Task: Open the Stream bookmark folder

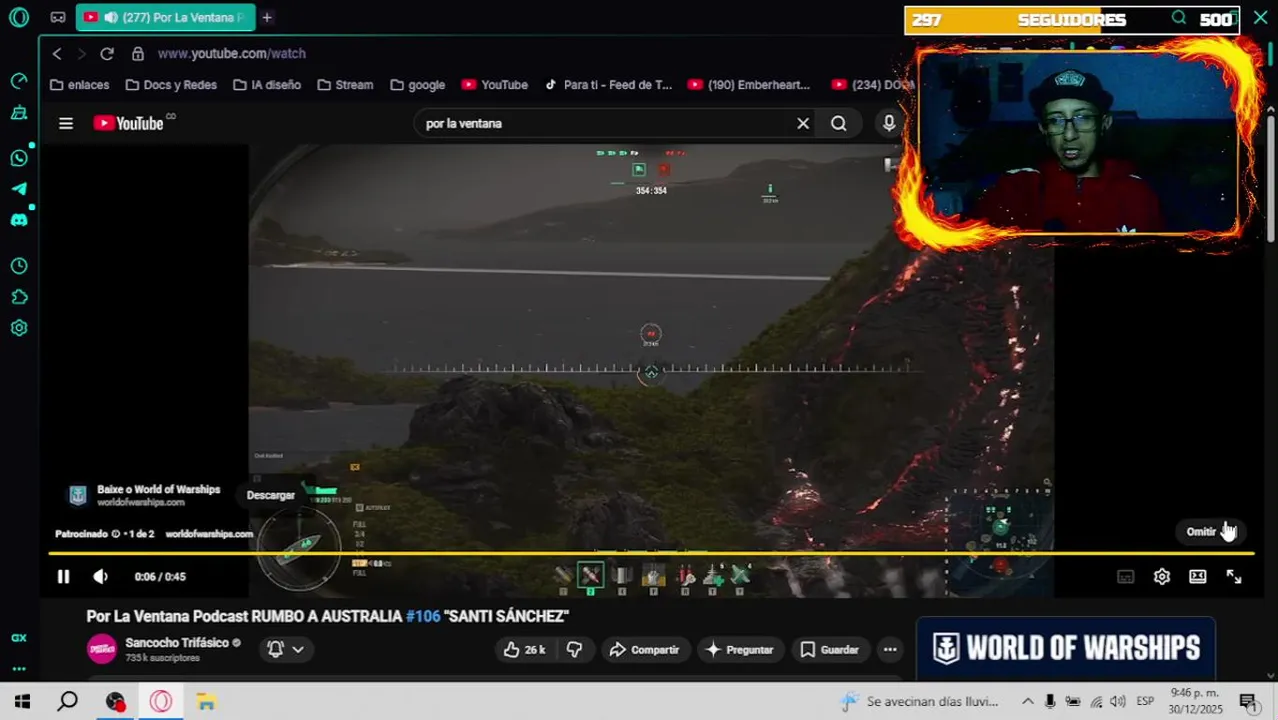Action: coord(345,85)
